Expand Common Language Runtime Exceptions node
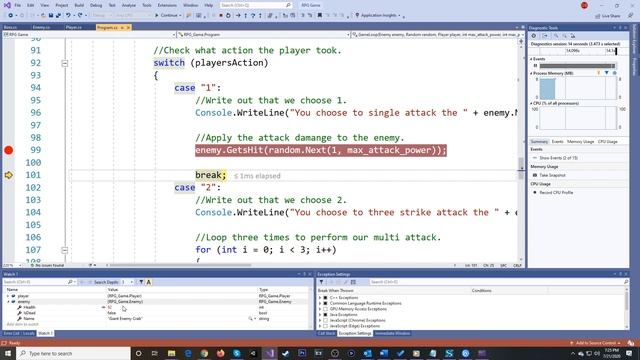This screenshot has width=640, height=360. point(320,304)
